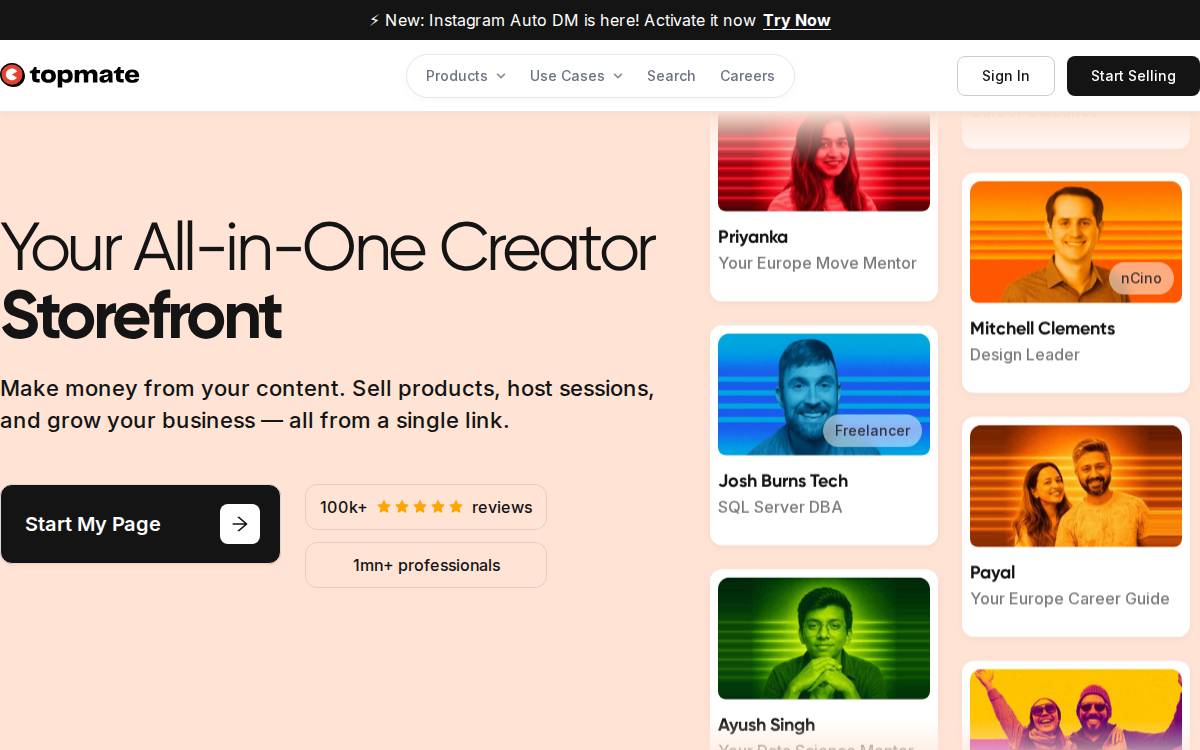1200x750 pixels.
Task: Click the nCino tag on Mitchell's card
Action: [1141, 278]
